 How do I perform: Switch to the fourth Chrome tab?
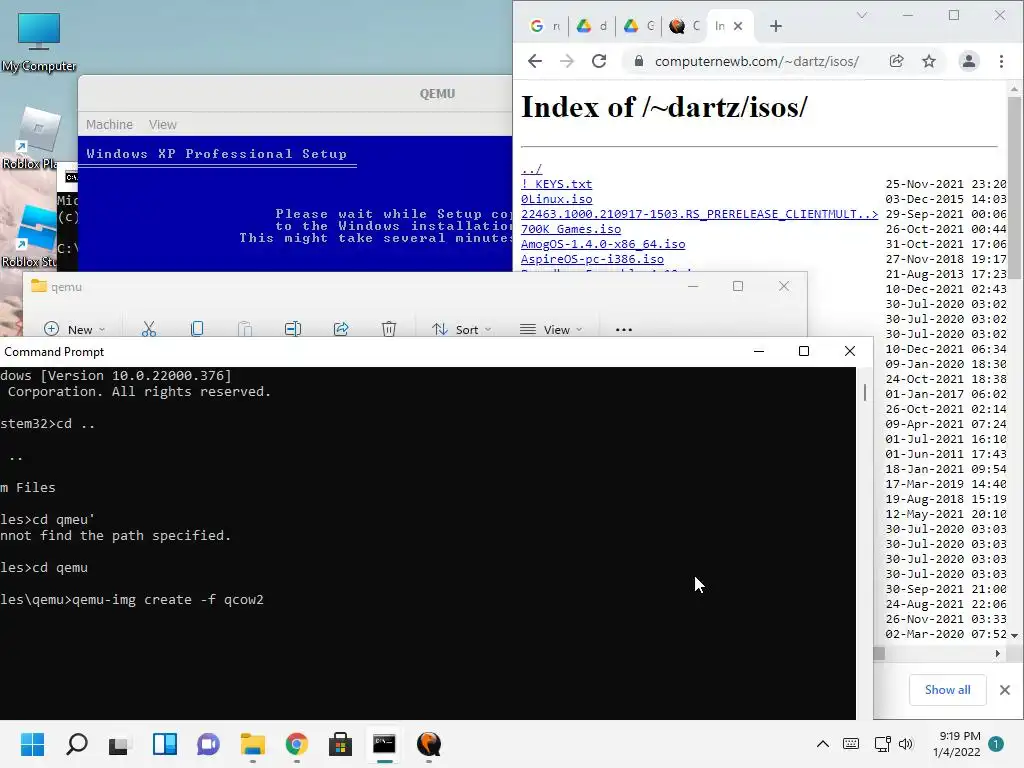684,26
